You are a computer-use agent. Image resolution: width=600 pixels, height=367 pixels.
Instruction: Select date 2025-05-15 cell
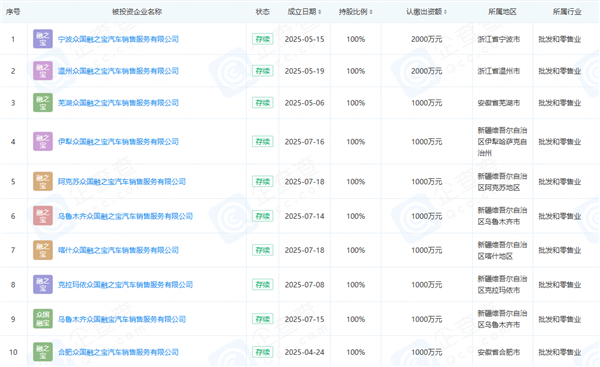tap(304, 39)
